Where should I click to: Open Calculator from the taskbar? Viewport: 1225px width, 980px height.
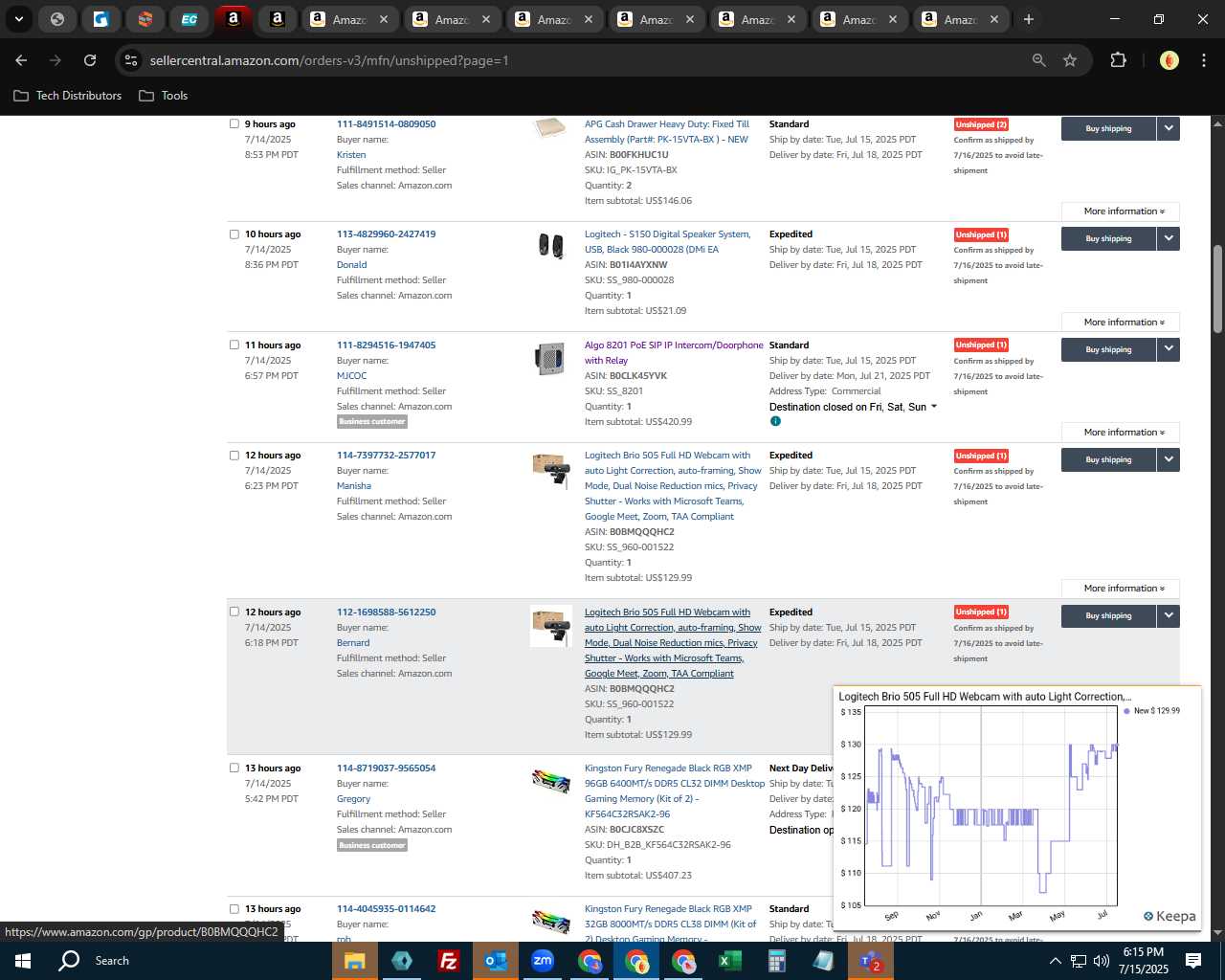pyautogui.click(x=776, y=961)
